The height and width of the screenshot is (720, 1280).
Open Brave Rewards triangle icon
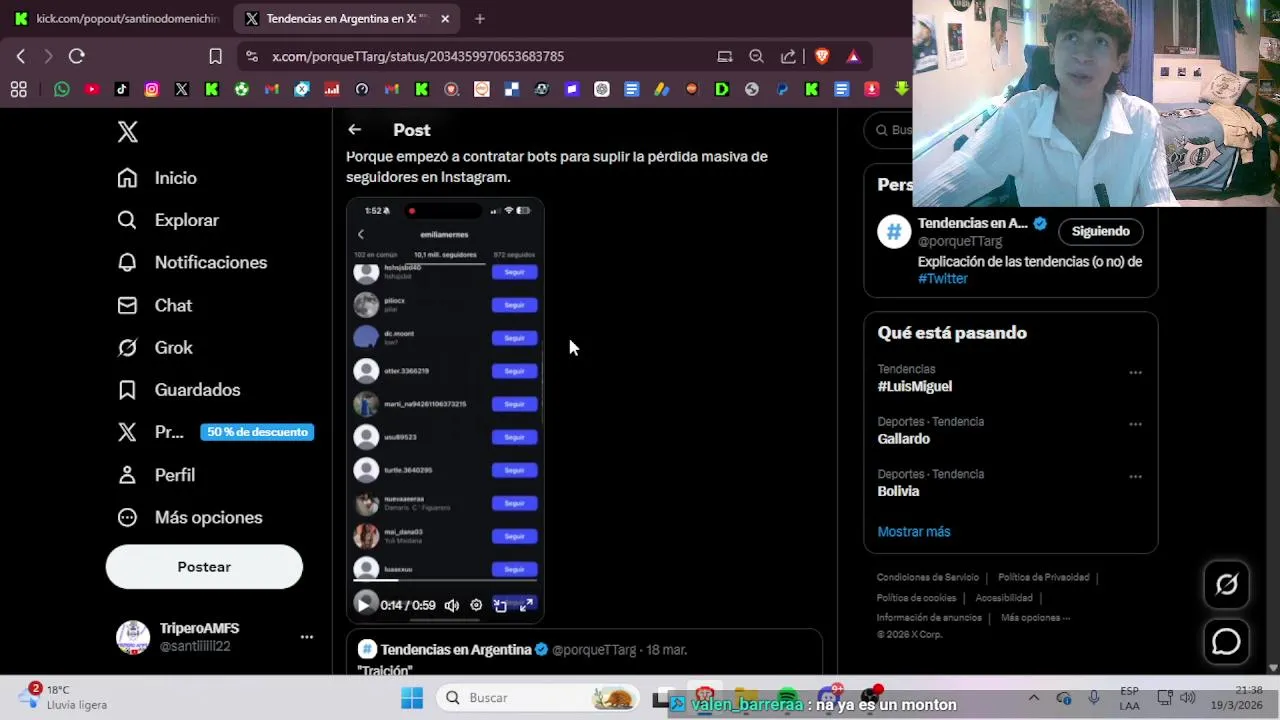click(x=853, y=57)
